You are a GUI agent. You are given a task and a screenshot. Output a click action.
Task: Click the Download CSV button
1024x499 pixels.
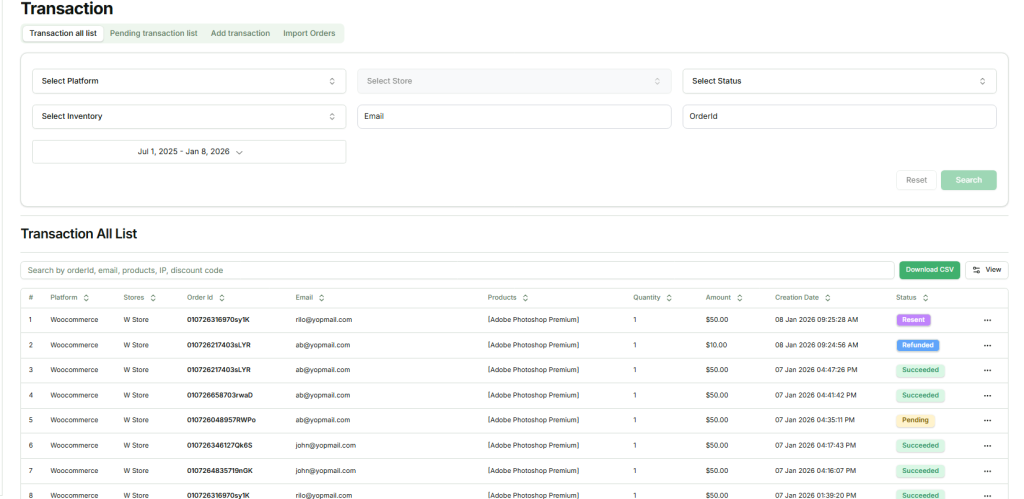coord(929,270)
